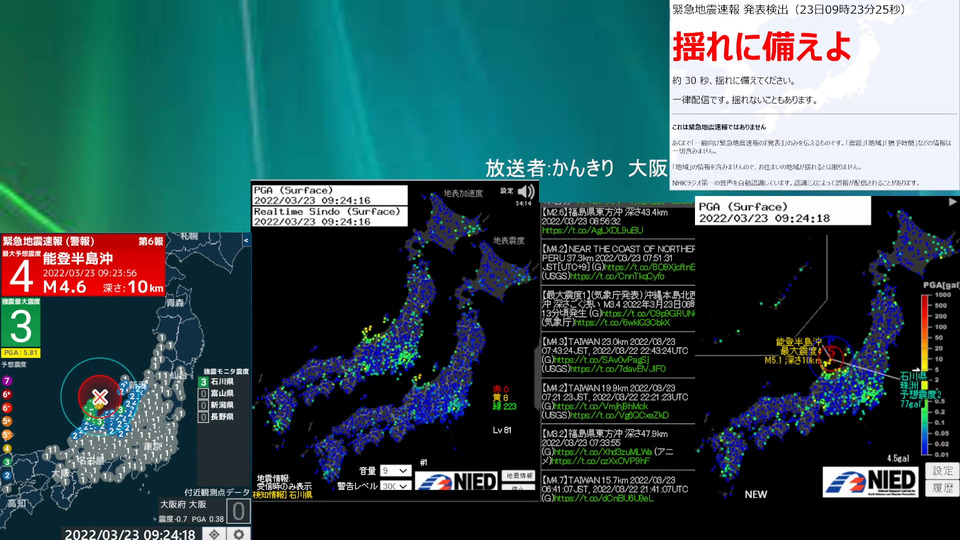
Task: Click the intensity 6+ legend icon
Action: (x=7, y=395)
